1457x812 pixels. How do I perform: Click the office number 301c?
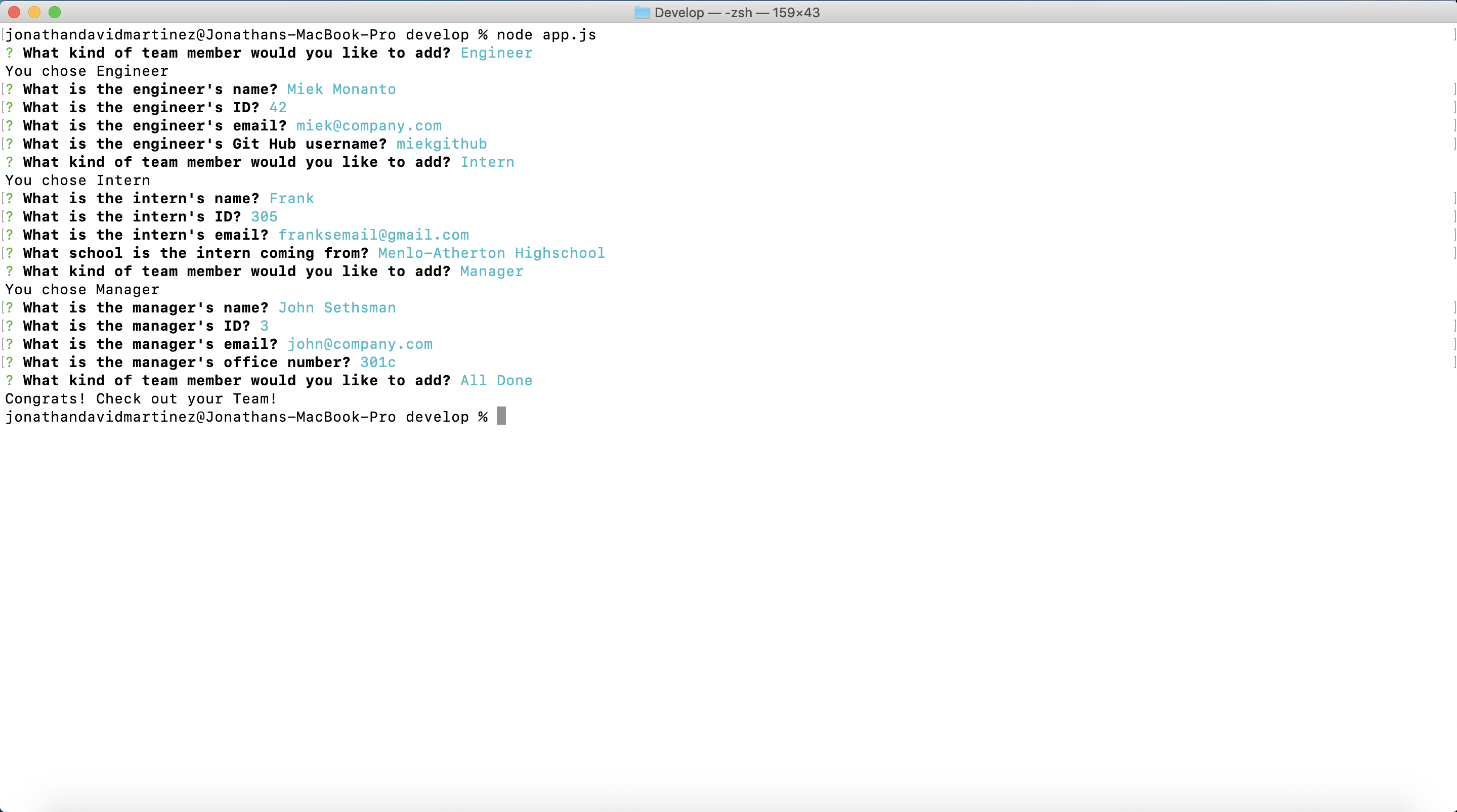click(x=378, y=362)
